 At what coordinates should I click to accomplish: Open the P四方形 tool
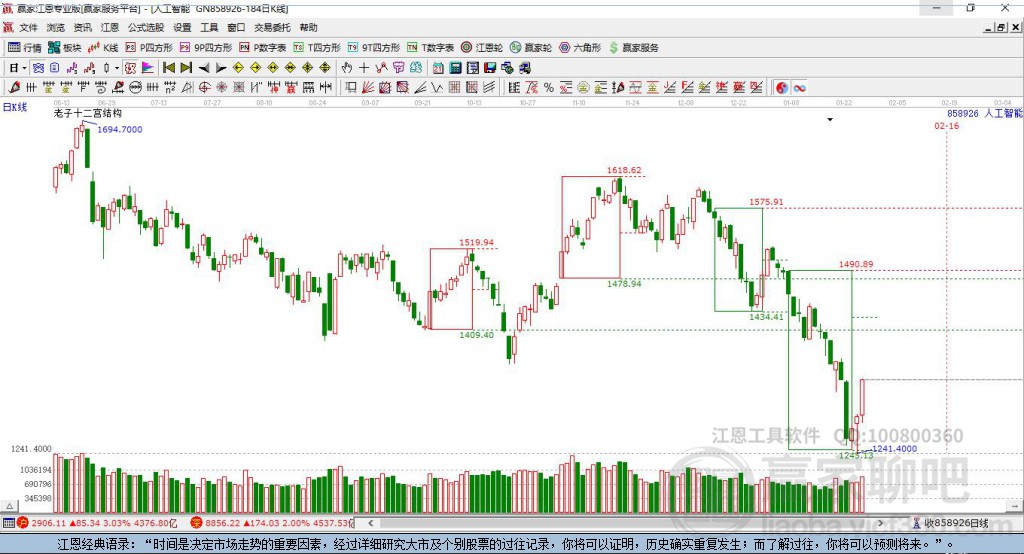click(149, 48)
